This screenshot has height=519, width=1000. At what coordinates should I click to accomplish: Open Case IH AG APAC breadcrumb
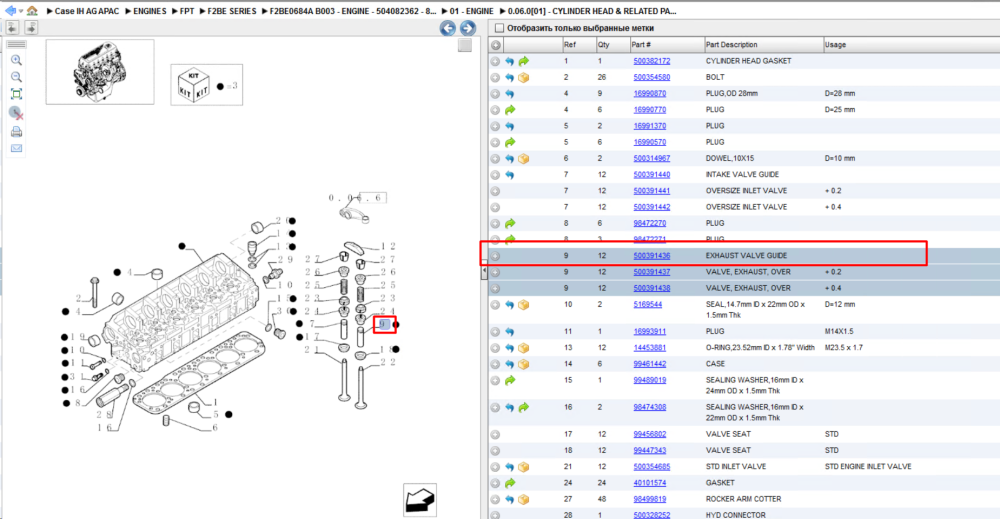pos(87,11)
